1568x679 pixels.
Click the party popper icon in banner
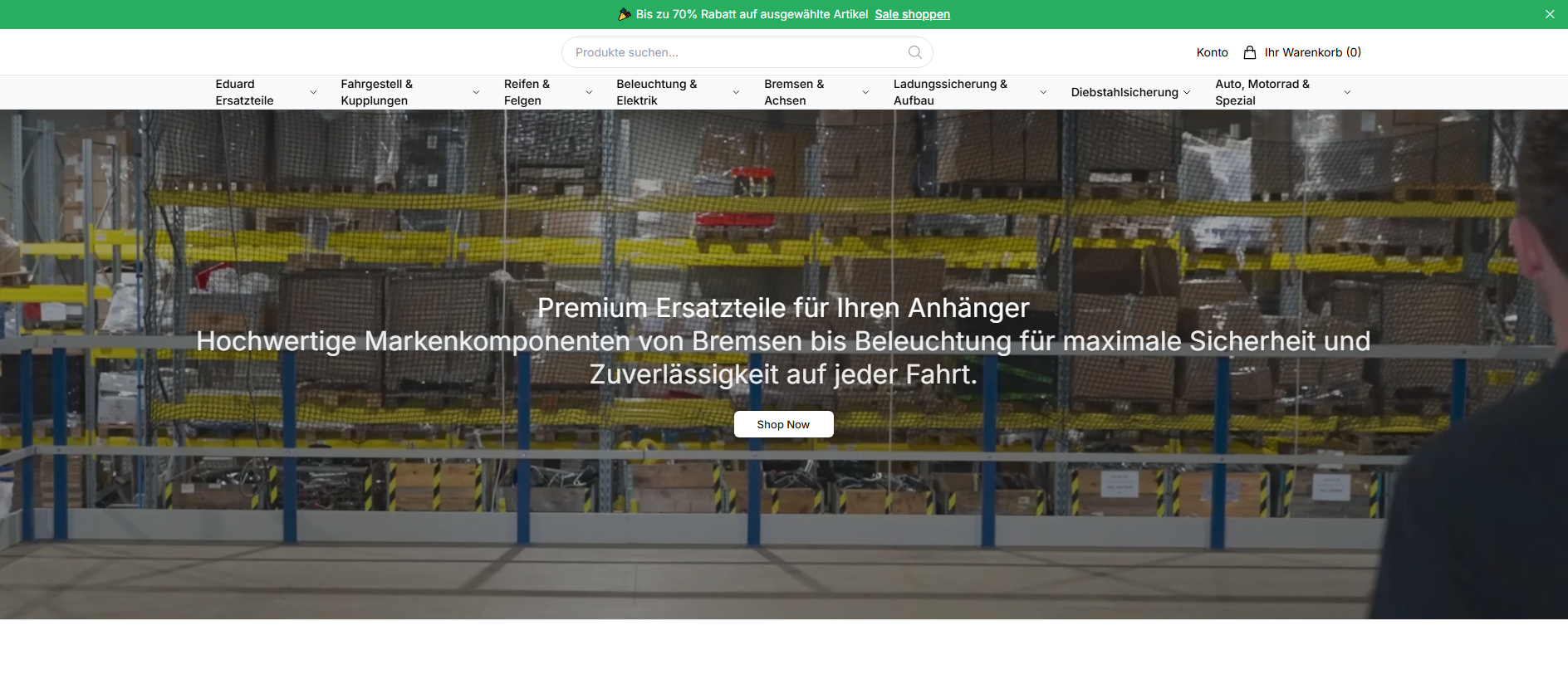[625, 14]
